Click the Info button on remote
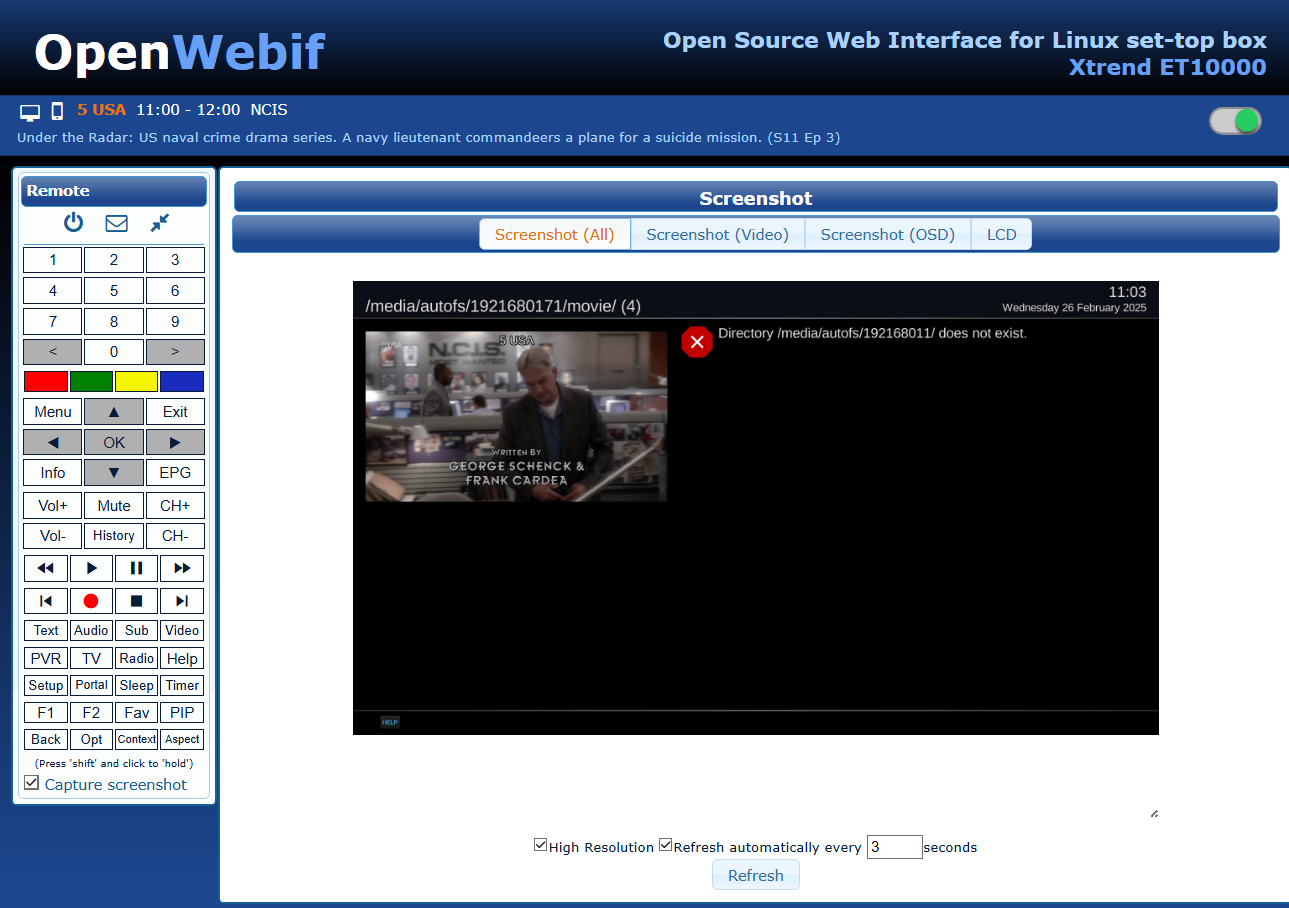Screen dimensions: 1289x908 click(53, 473)
